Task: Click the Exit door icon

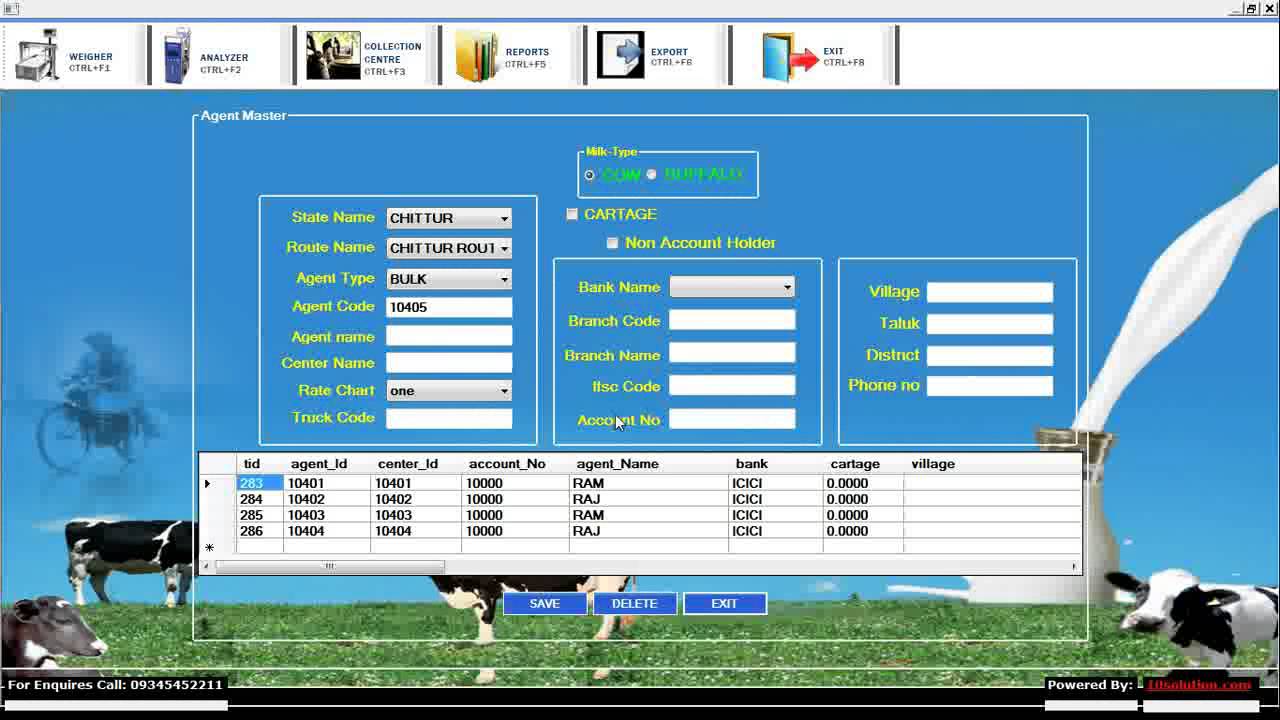Action: 789,57
